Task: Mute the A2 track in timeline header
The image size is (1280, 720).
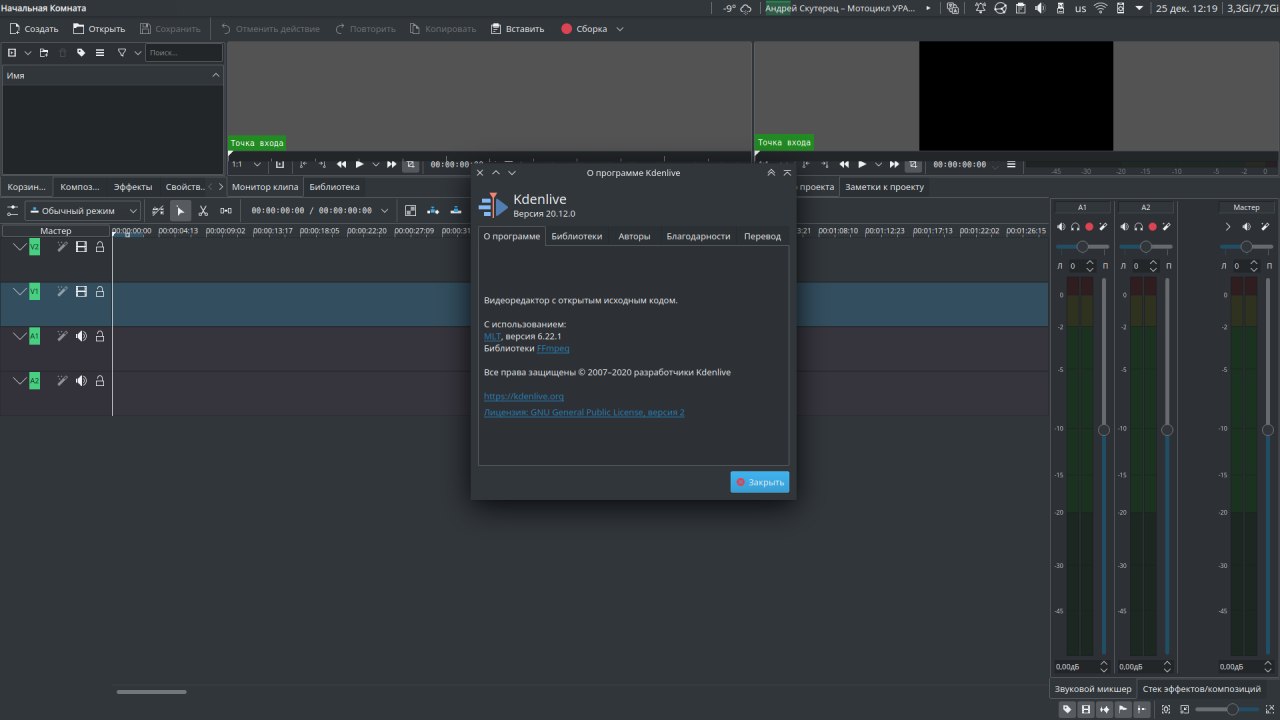Action: click(x=81, y=381)
